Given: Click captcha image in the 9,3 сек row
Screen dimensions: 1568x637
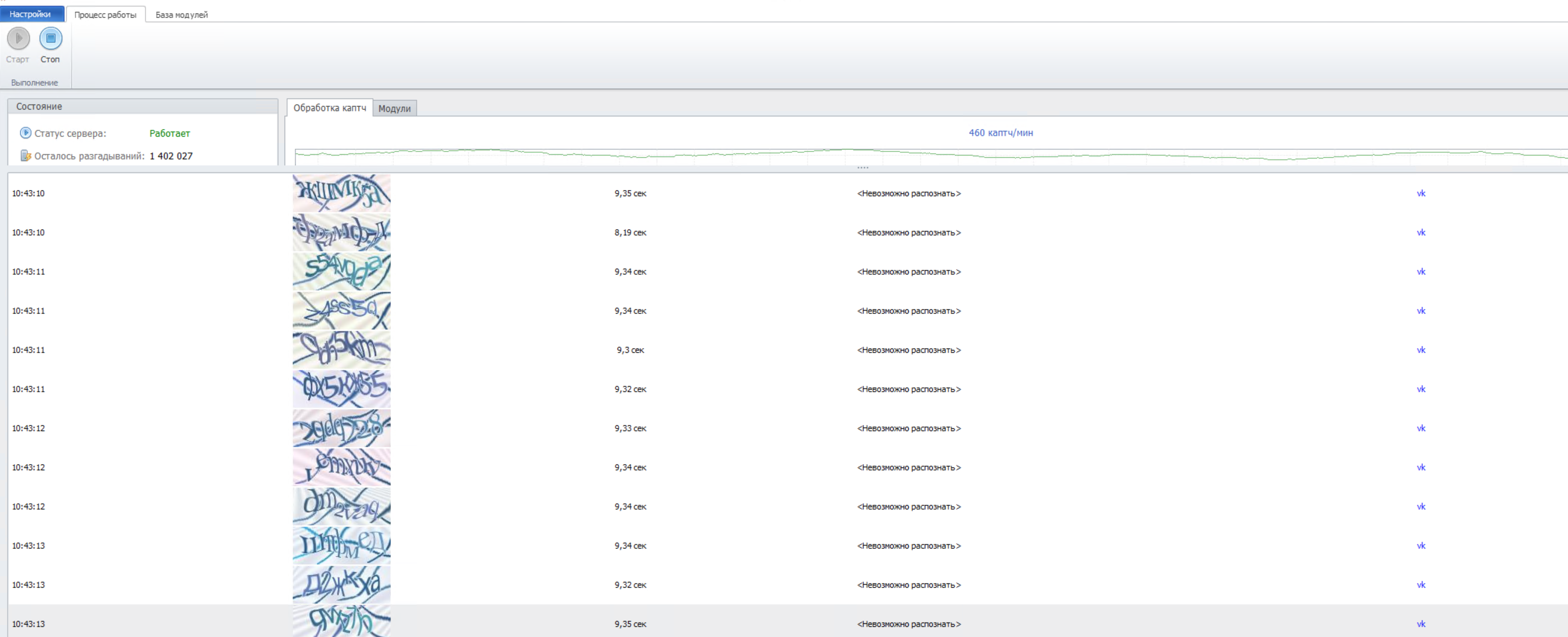Looking at the screenshot, I should coord(341,350).
